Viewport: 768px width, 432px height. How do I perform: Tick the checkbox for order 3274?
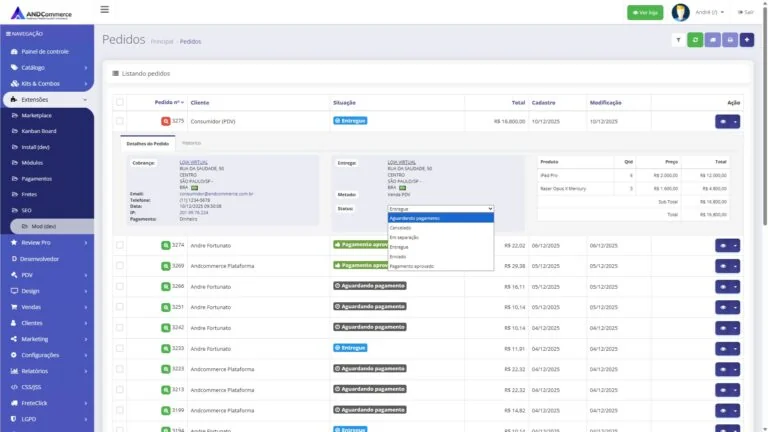tap(120, 245)
